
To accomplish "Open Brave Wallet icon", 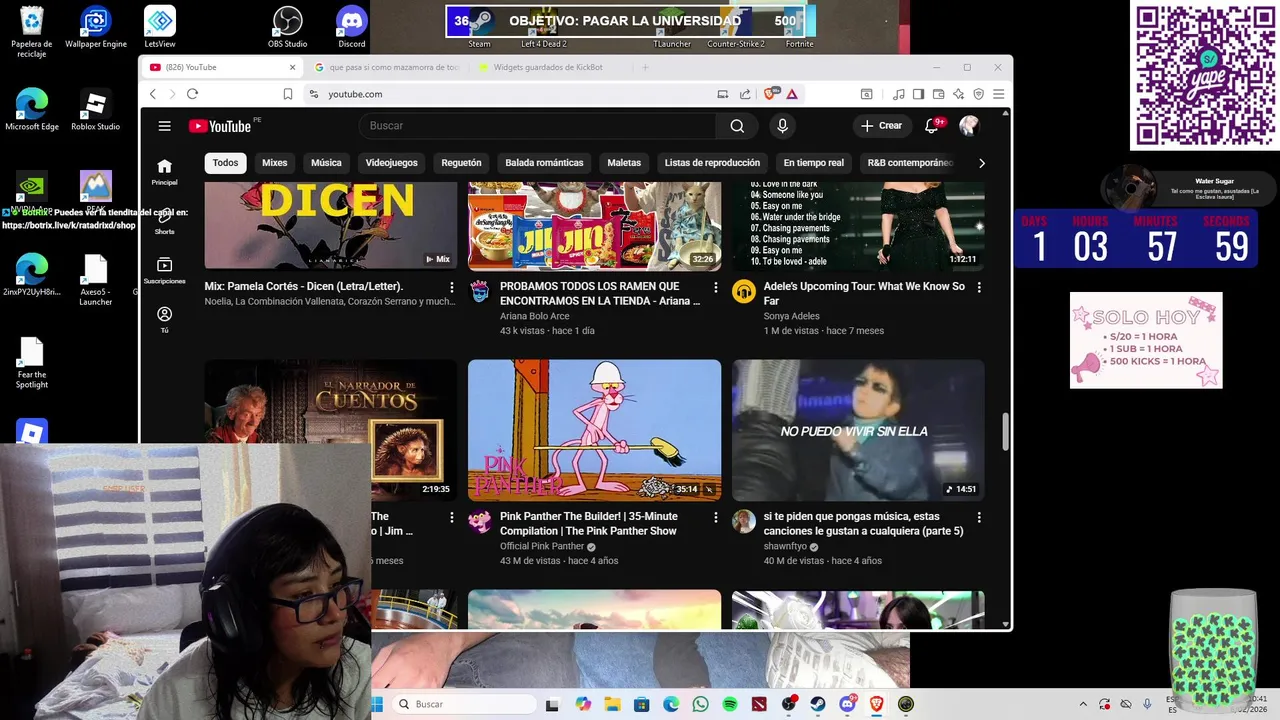I will pos(938,94).
